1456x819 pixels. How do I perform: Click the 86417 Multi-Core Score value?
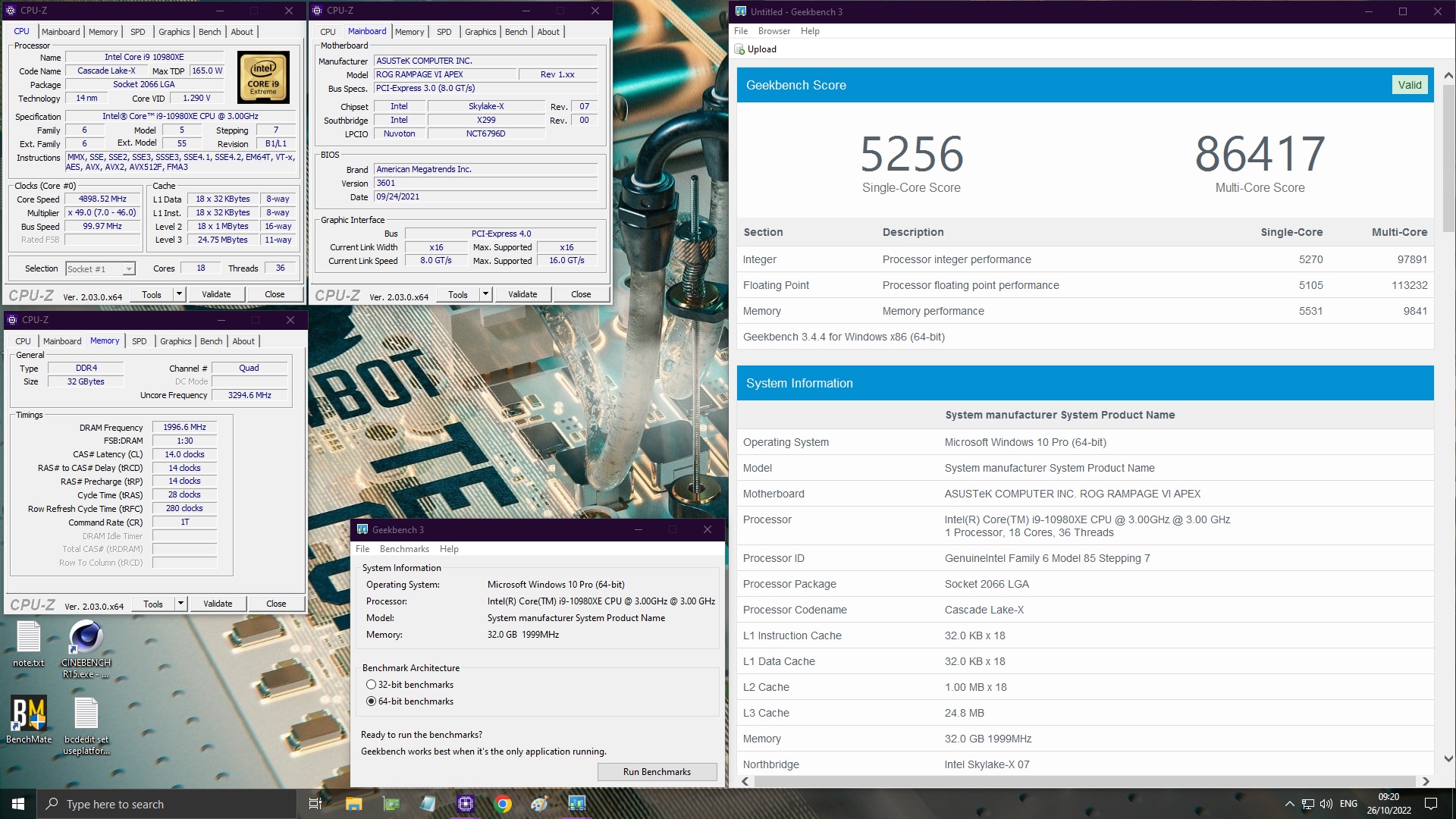click(x=1260, y=154)
